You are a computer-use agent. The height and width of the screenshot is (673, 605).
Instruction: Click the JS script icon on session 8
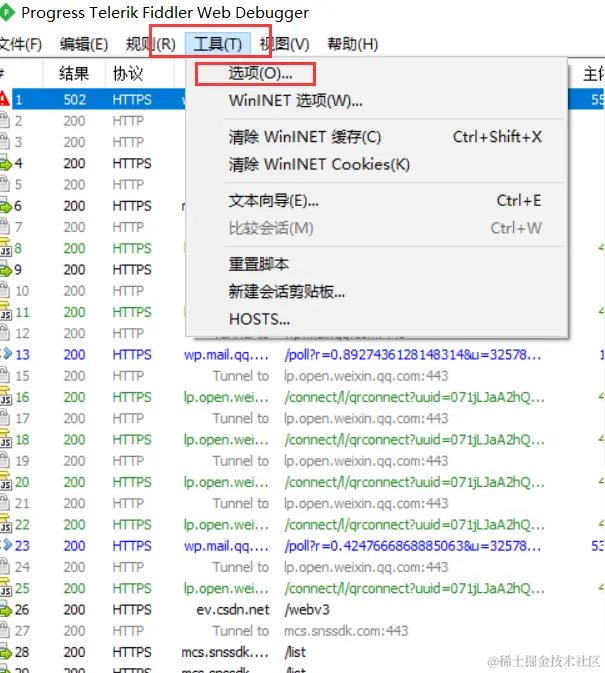[6, 248]
